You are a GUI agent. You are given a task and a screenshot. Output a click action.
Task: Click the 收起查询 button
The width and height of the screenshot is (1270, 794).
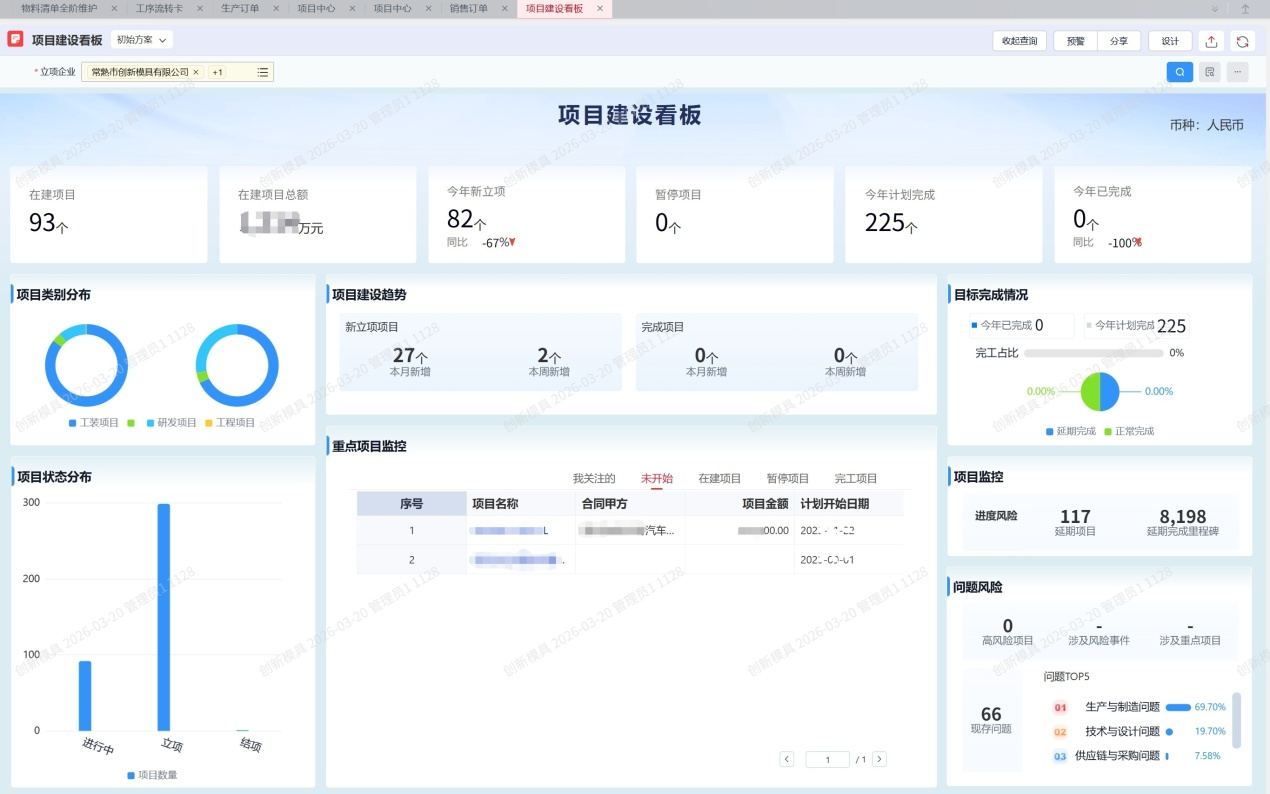coord(1019,41)
